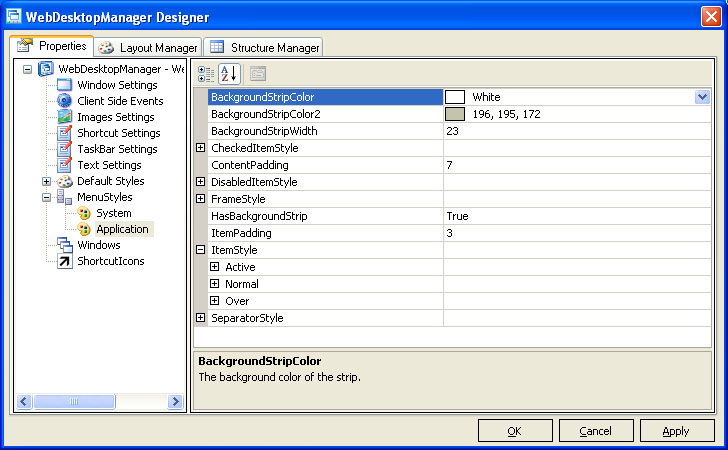Select the System menu style node
The width and height of the screenshot is (728, 450).
coord(113,213)
